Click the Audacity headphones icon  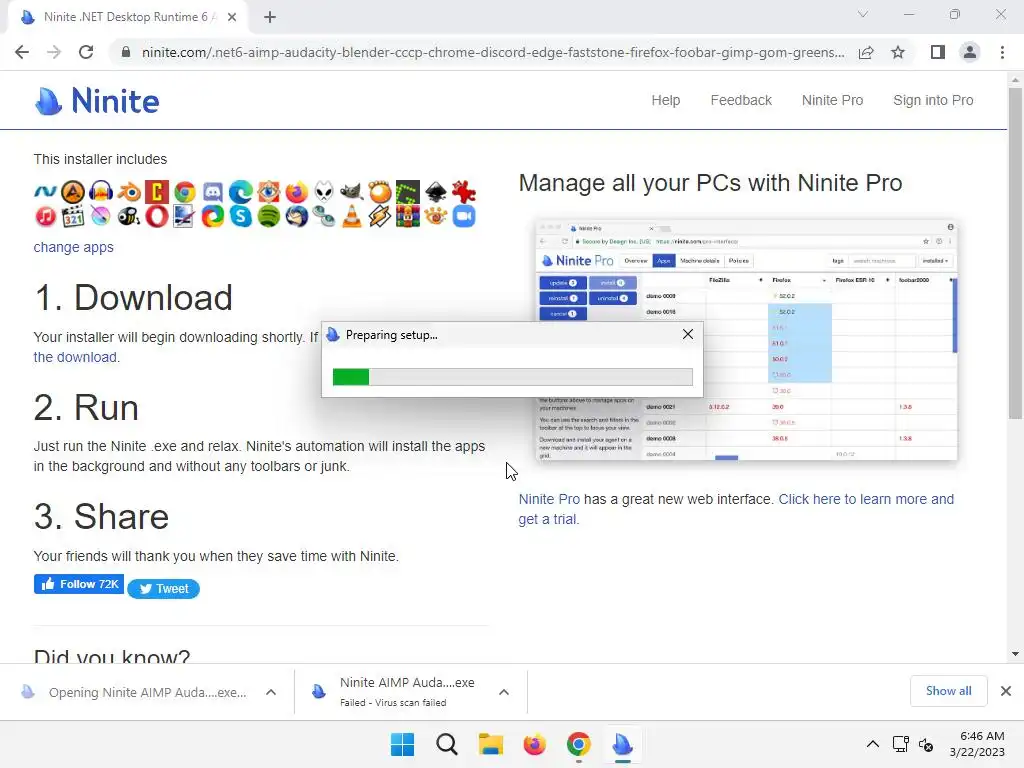tap(101, 192)
